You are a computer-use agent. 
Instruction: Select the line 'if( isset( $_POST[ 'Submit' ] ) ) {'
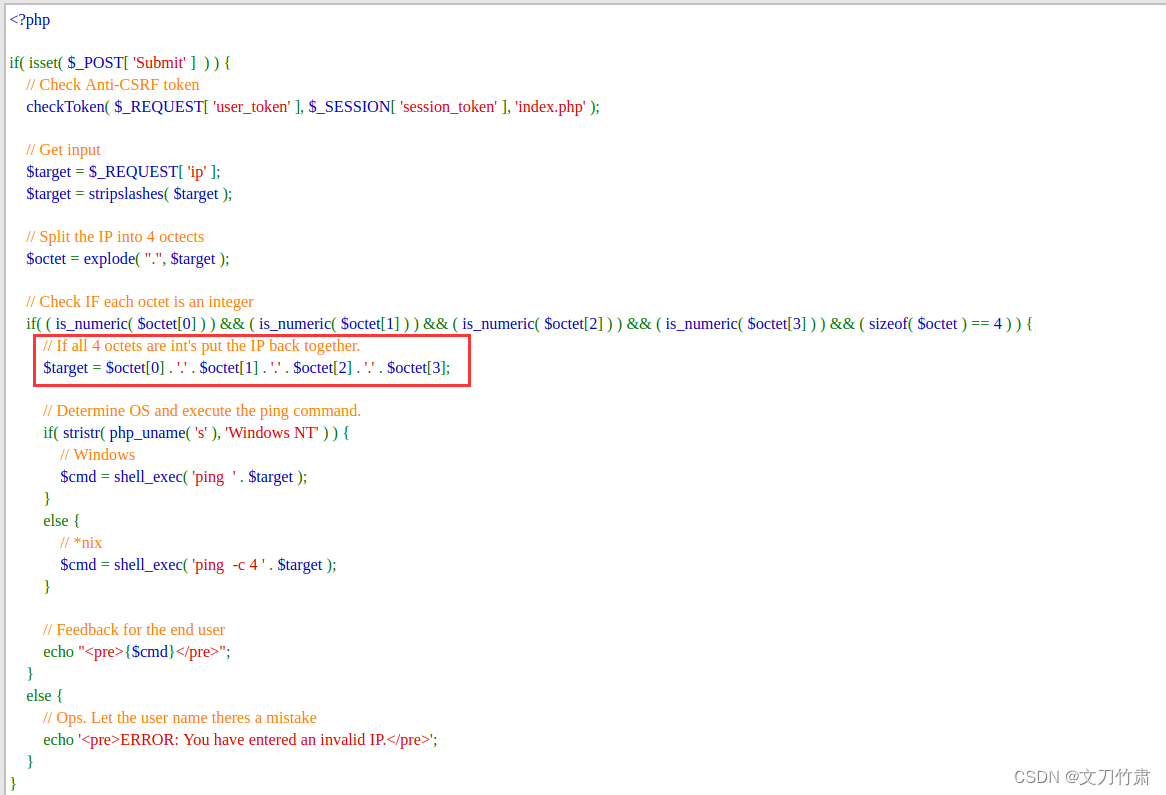(x=120, y=63)
